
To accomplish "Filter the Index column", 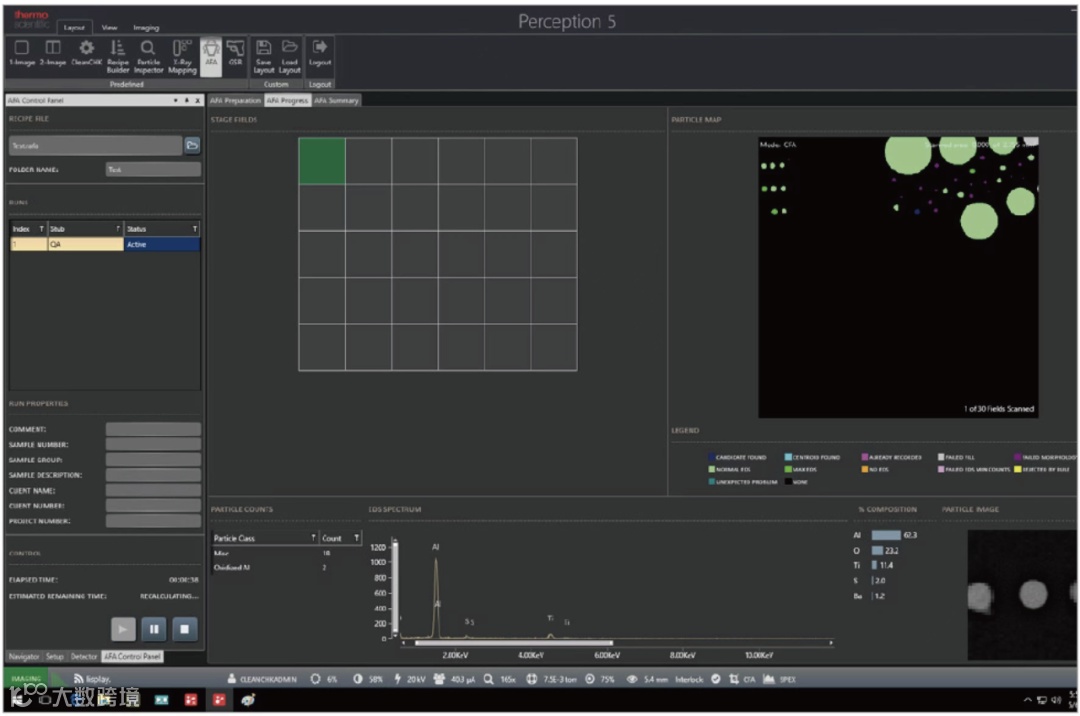I will click(41, 229).
